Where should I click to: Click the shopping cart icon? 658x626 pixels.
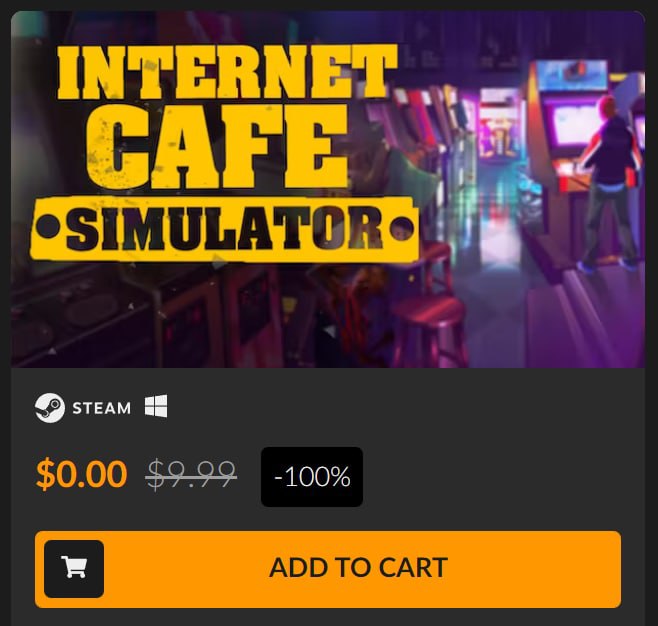coord(74,567)
